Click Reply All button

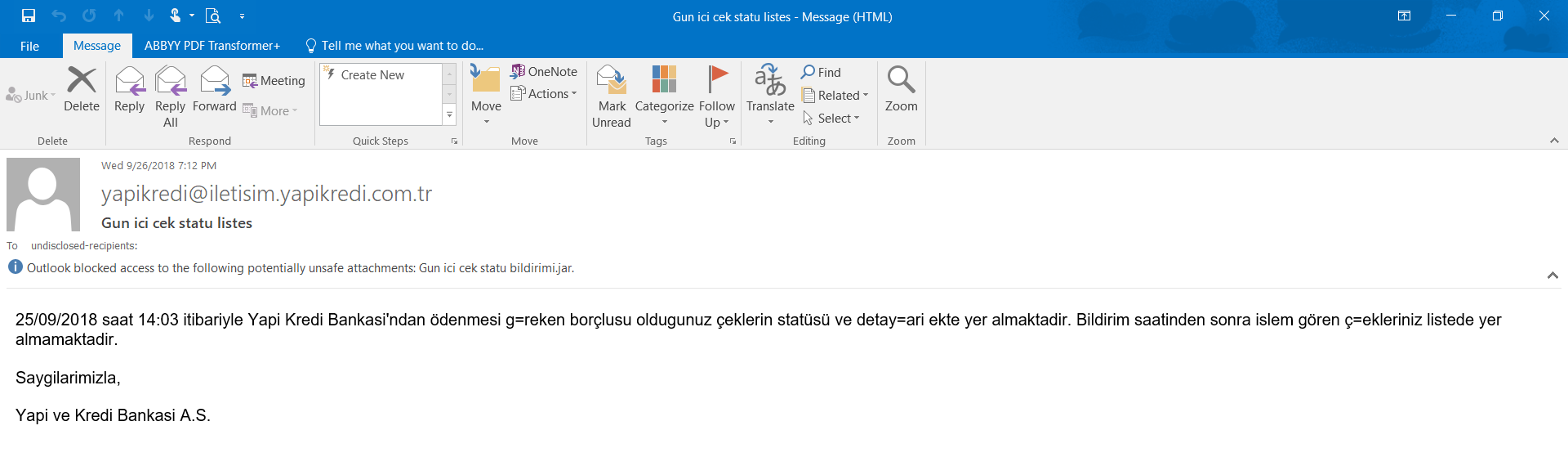pos(171,96)
